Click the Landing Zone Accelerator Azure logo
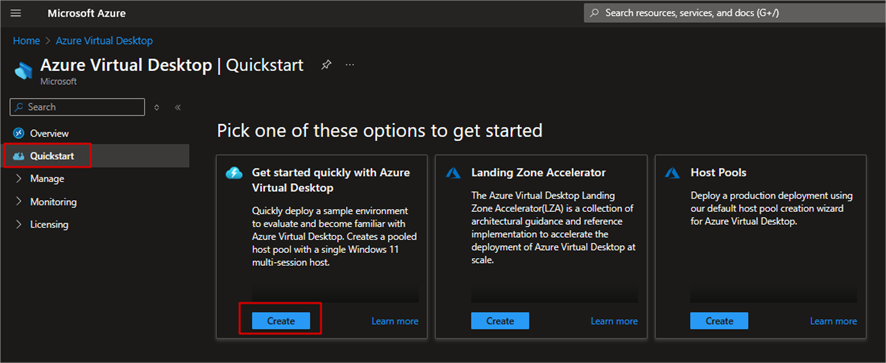Viewport: 886px width, 363px height. click(454, 173)
